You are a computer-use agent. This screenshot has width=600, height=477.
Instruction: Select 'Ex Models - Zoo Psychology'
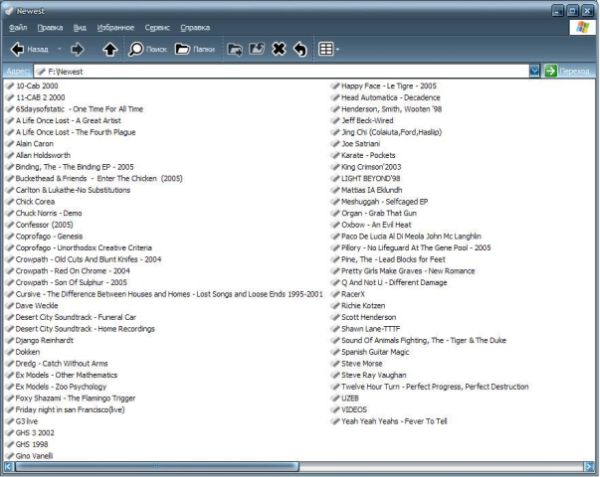[61, 386]
